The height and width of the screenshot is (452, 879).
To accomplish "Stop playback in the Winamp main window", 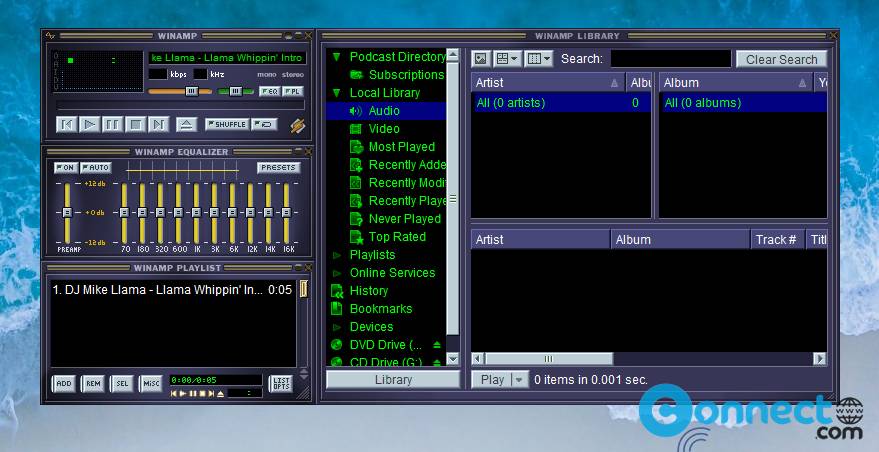I will pyautogui.click(x=135, y=124).
